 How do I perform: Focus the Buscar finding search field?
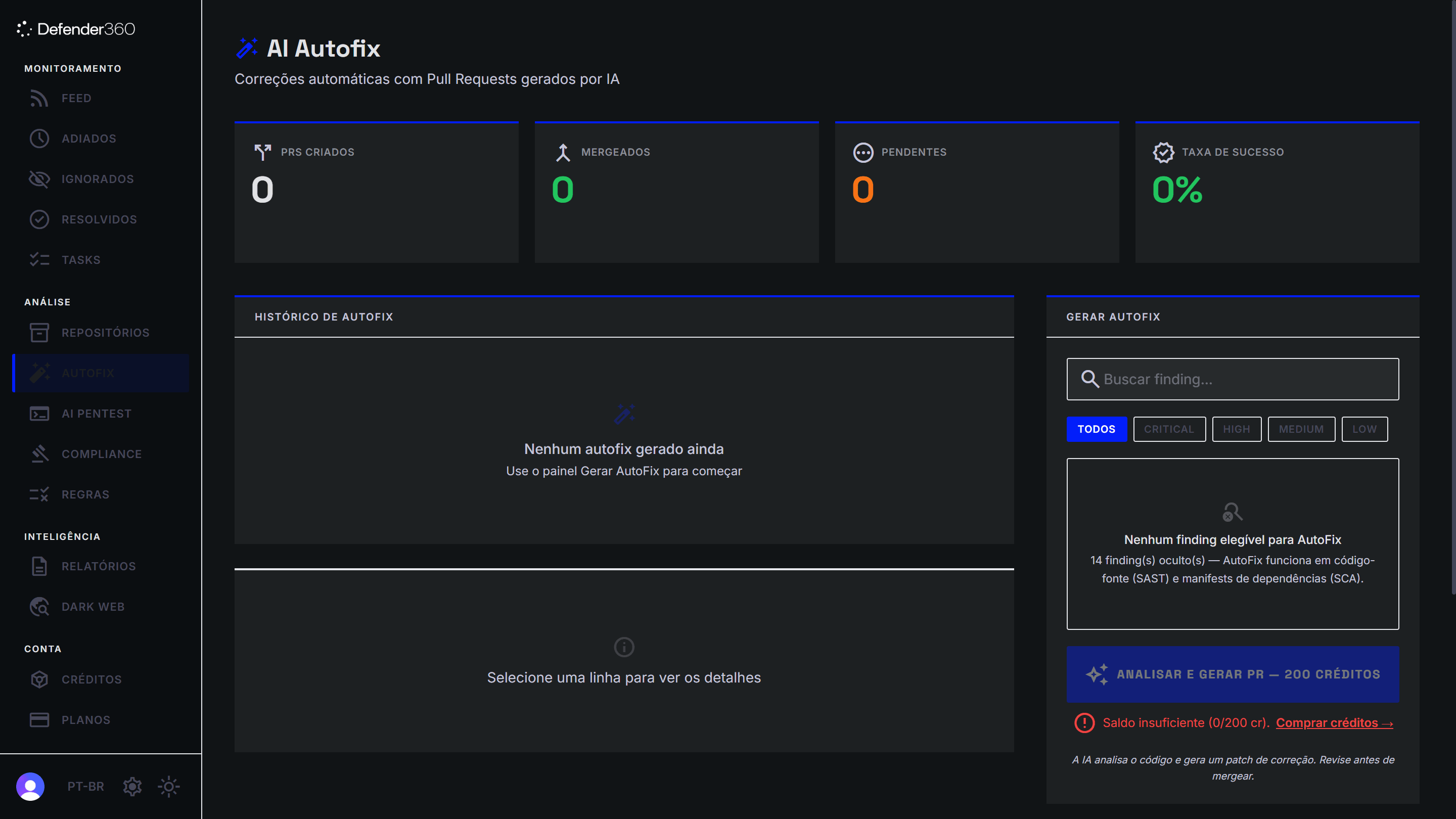coord(1233,379)
